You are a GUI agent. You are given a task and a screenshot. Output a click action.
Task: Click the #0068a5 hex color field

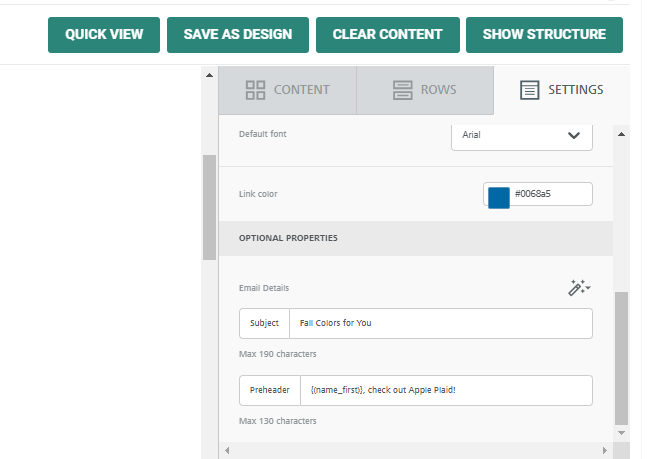pos(549,194)
